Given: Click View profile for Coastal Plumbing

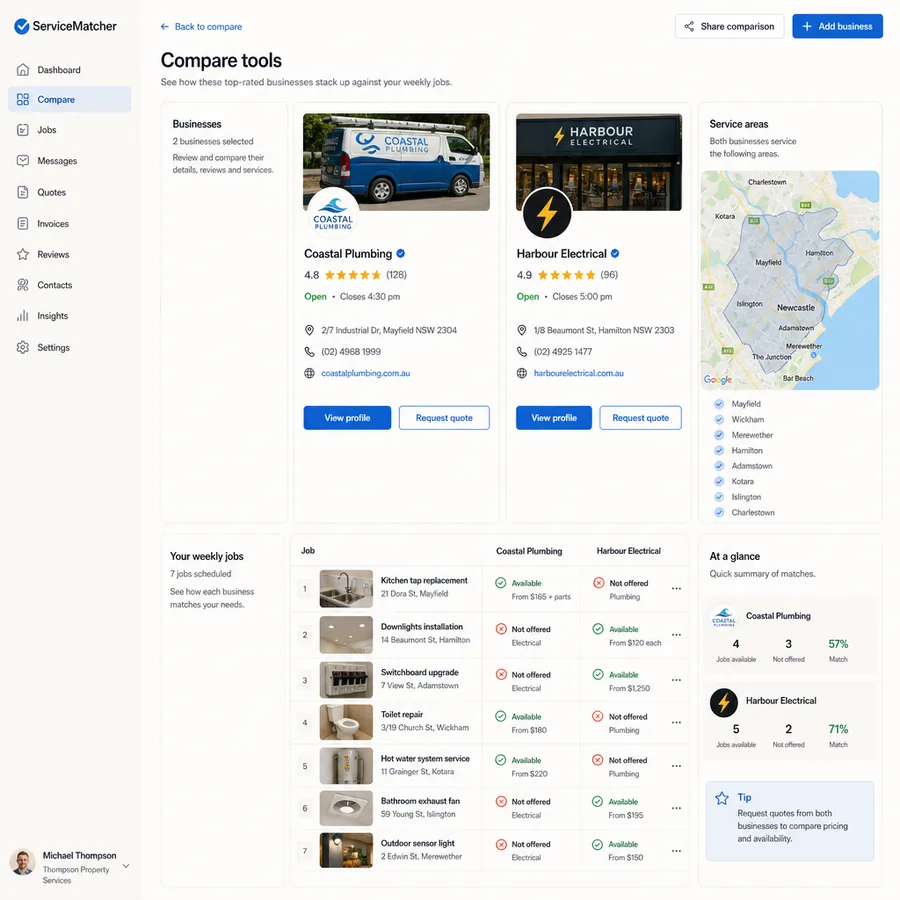Looking at the screenshot, I should coord(347,418).
